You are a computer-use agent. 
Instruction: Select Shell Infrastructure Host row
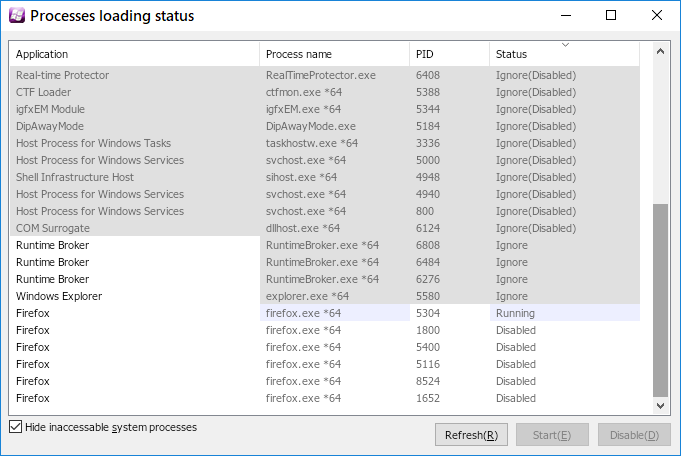pos(325,177)
